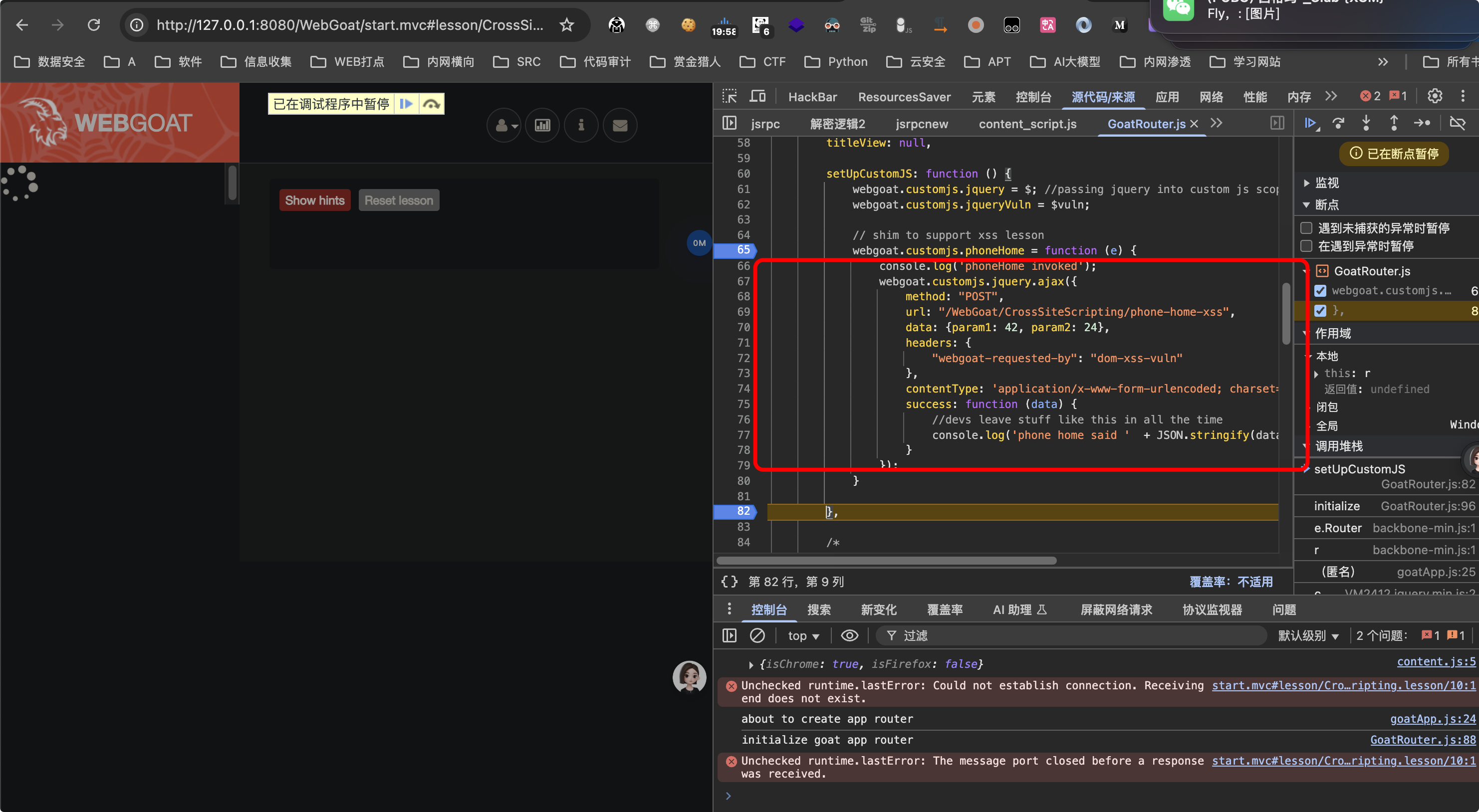This screenshot has height=812, width=1479.
Task: Deactivate all breakpoints icon
Action: click(1457, 123)
